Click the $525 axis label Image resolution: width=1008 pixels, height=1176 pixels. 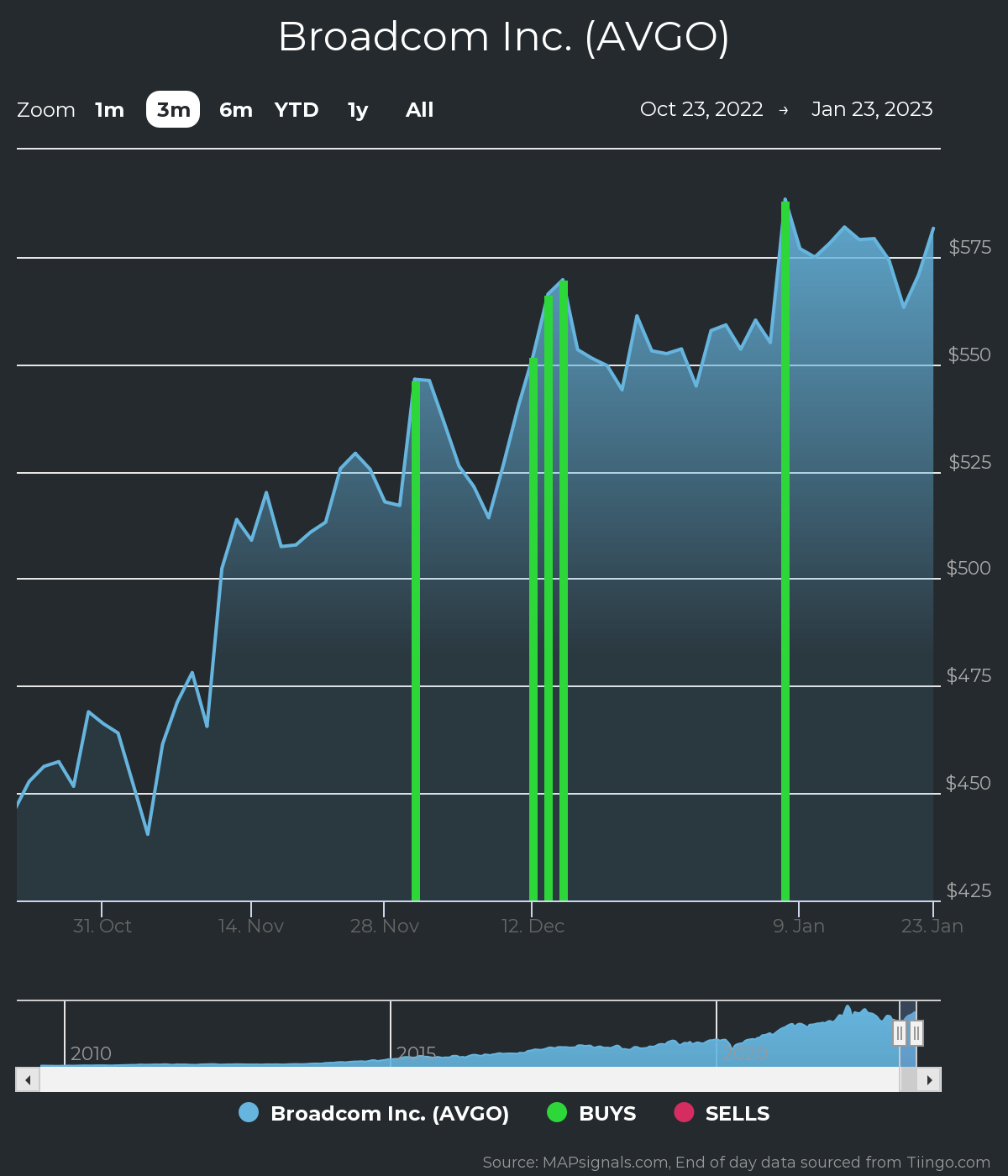[x=970, y=462]
